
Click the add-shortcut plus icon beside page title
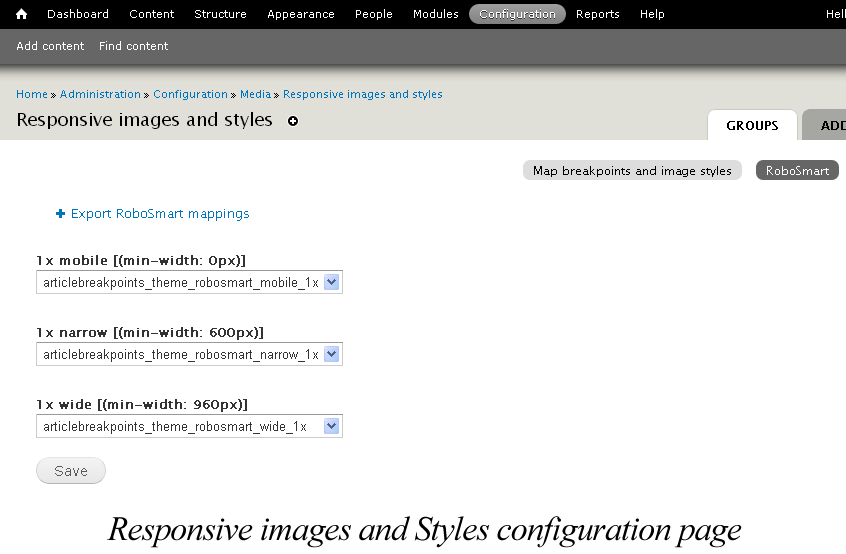[293, 121]
